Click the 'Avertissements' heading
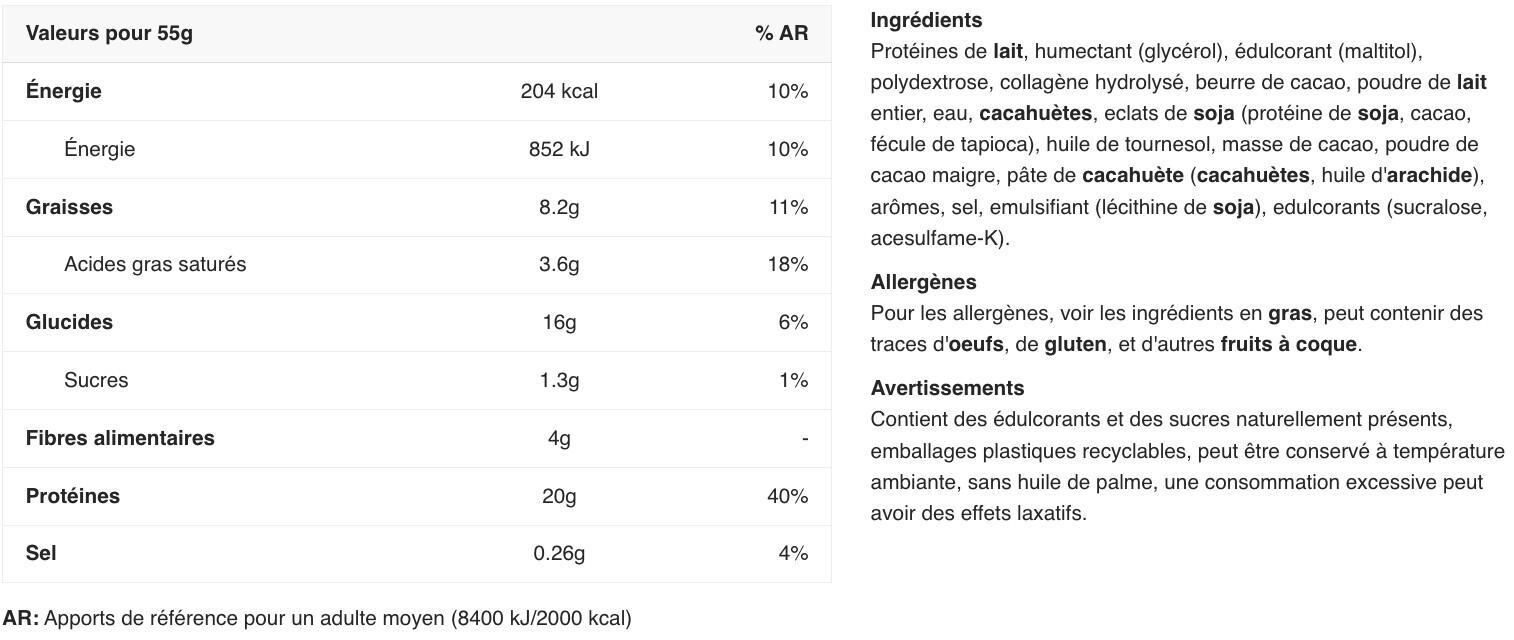Image resolution: width=1514 pixels, height=640 pixels. pyautogui.click(x=947, y=388)
